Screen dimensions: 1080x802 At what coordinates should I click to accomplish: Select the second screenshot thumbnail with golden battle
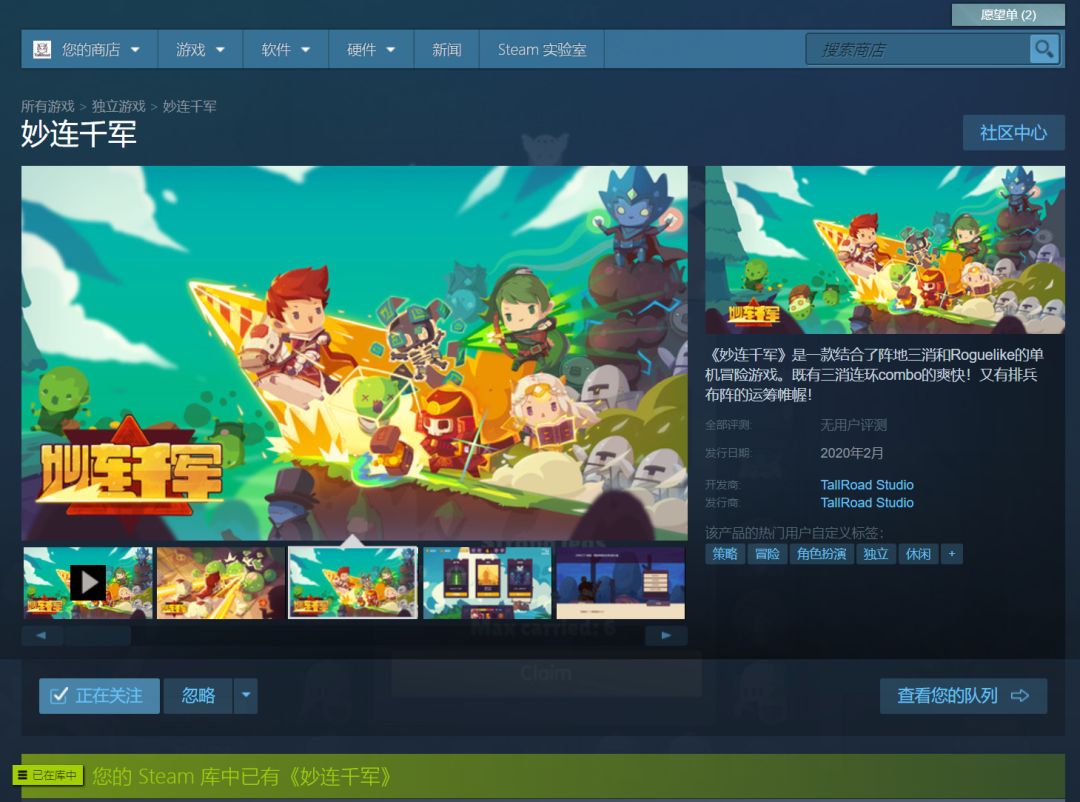220,583
